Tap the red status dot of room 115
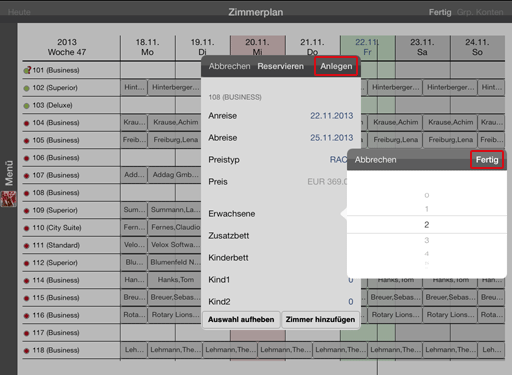Screen dimensions: 512x375 [26, 298]
